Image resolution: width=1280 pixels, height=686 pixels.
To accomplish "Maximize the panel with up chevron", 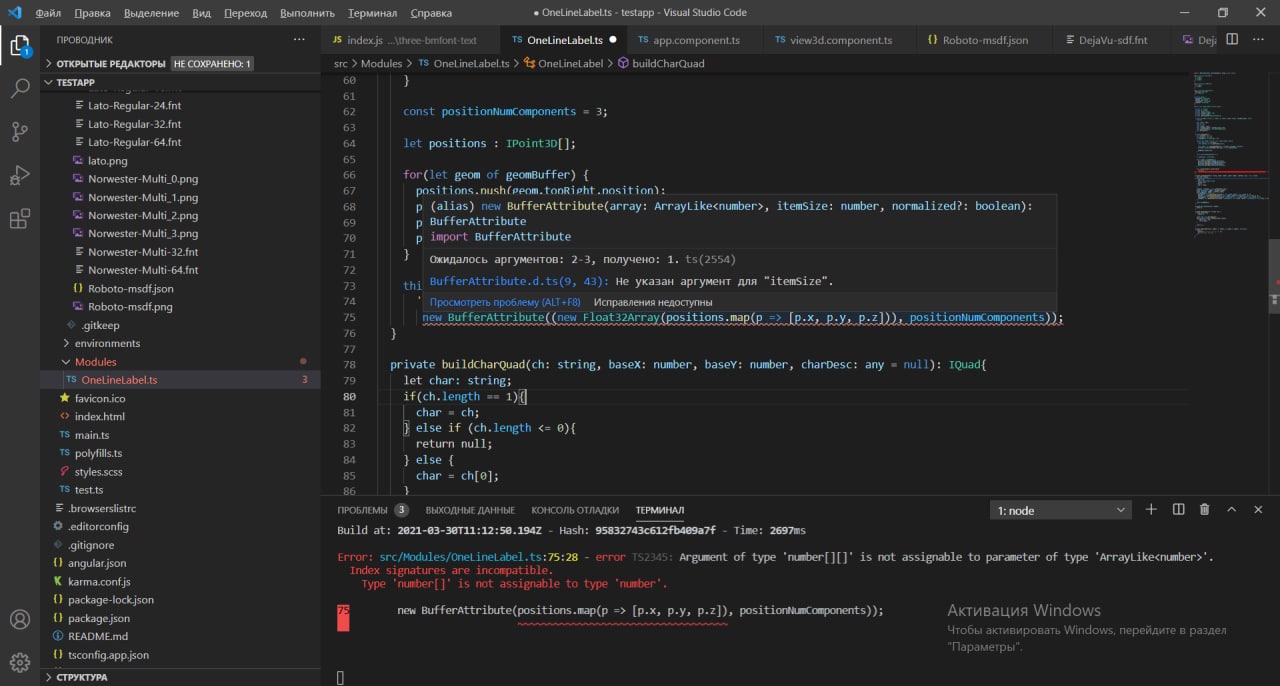I will [1232, 510].
